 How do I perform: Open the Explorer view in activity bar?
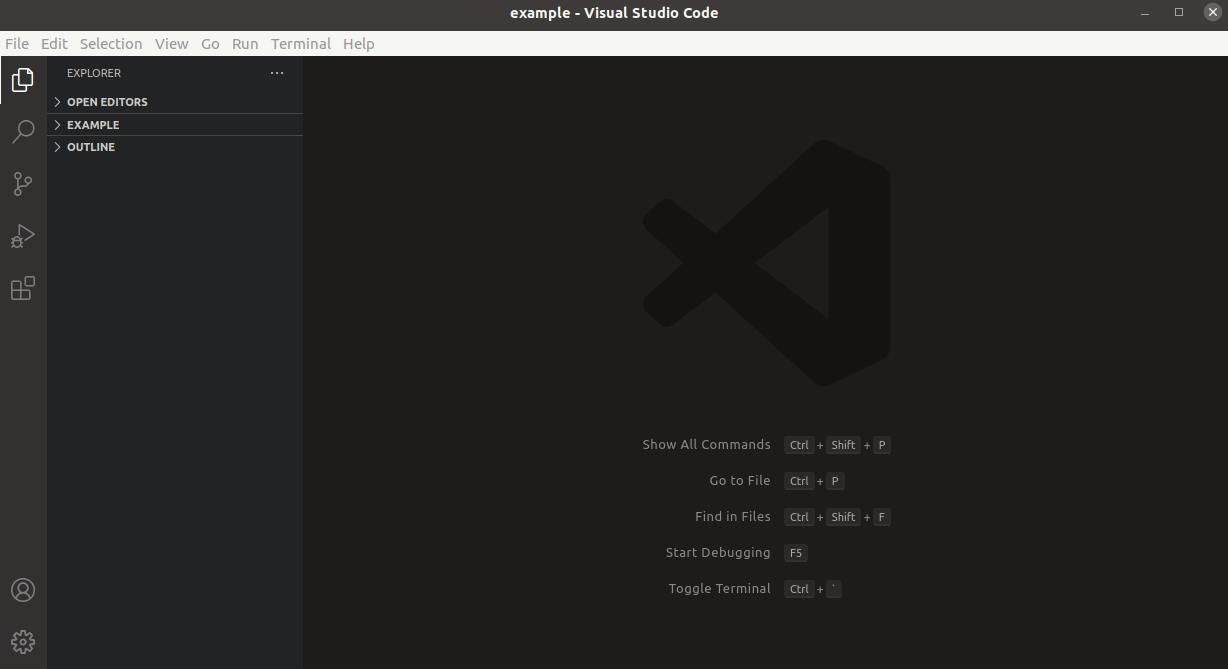[23, 80]
